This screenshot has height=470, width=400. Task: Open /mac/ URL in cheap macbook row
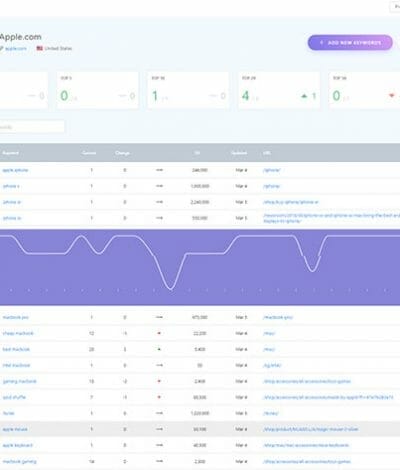tap(269, 333)
